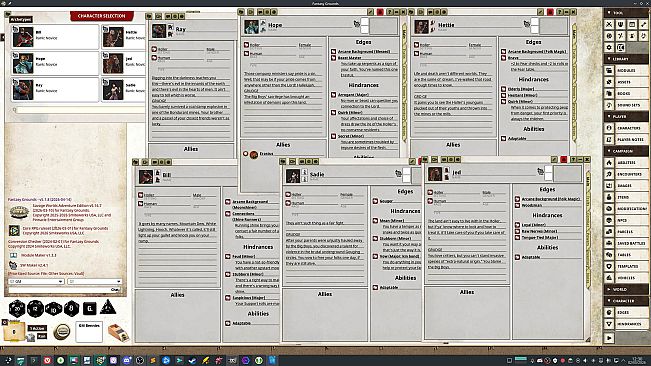Open Player Notes in sidebar
Viewport: 651px width, 366px height.
626,139
